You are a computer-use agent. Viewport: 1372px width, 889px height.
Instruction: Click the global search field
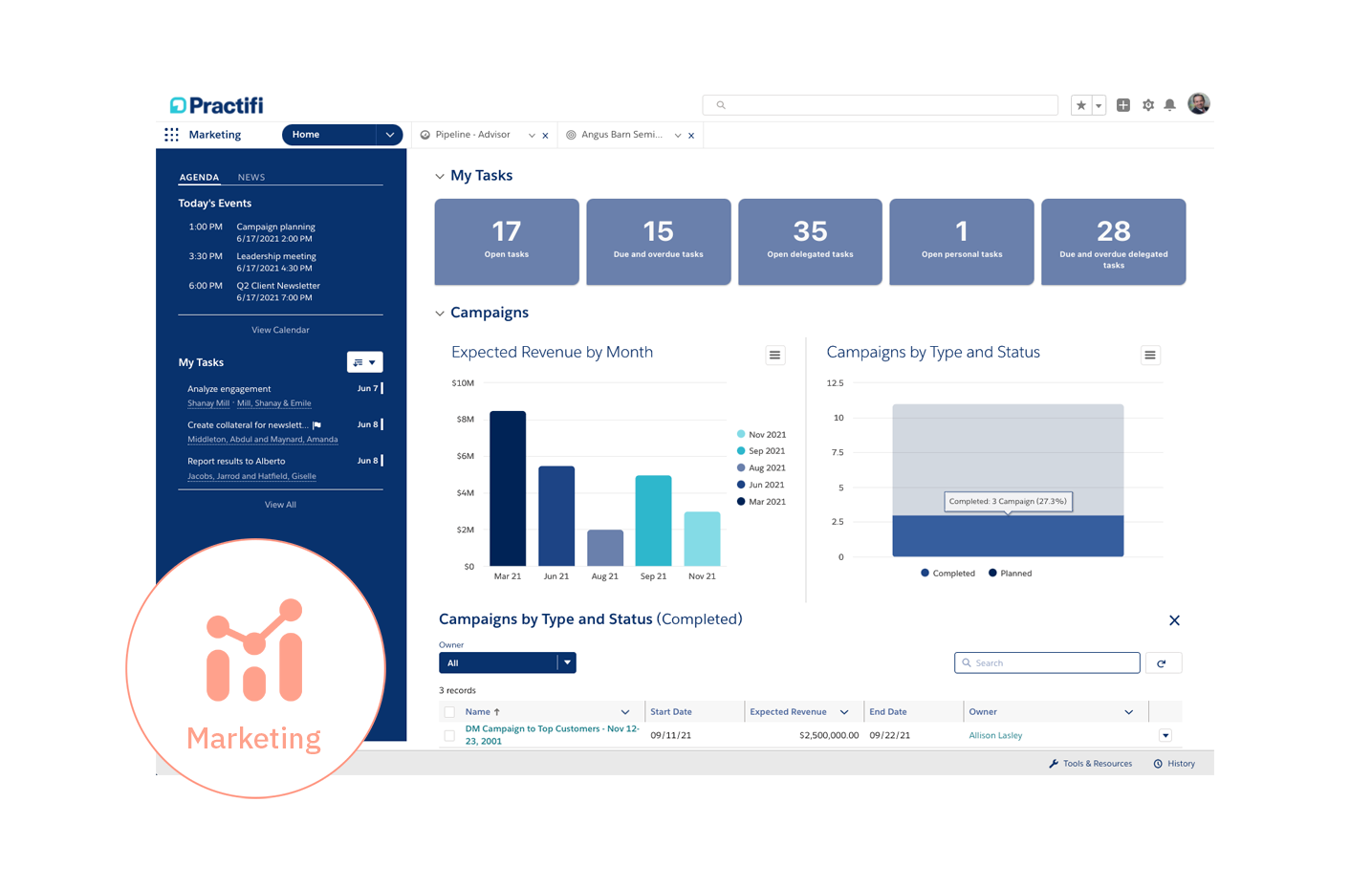880,105
